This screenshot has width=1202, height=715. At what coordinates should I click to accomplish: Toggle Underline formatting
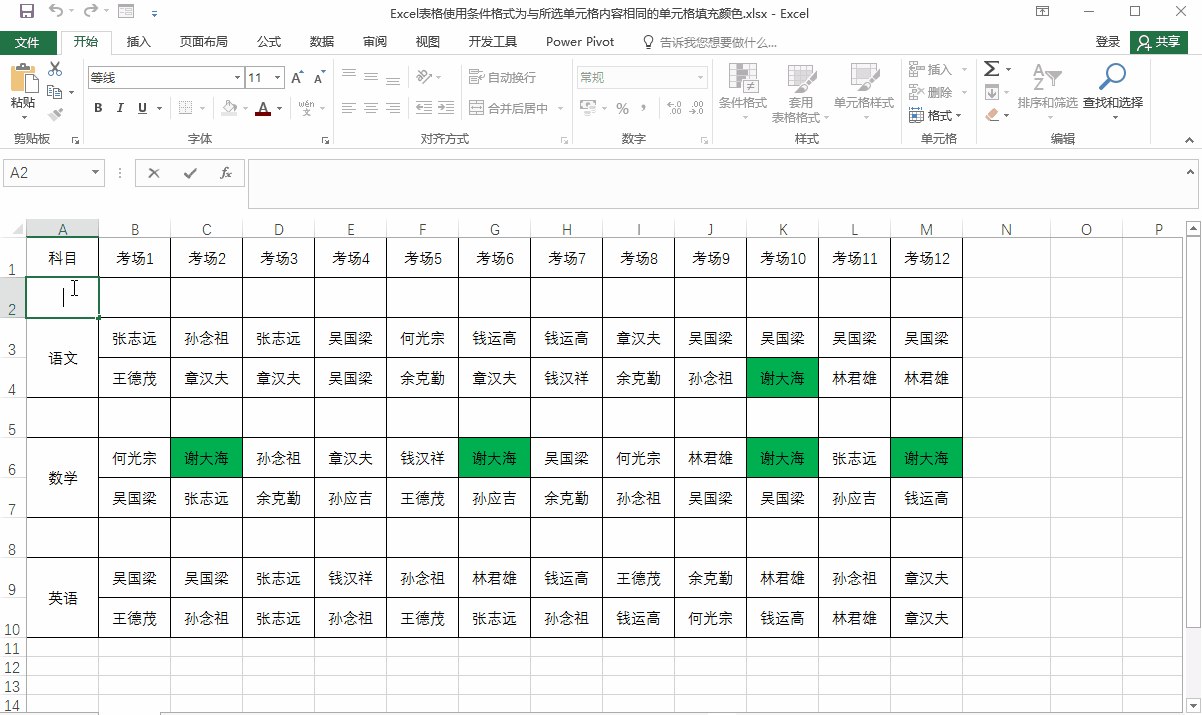(142, 108)
